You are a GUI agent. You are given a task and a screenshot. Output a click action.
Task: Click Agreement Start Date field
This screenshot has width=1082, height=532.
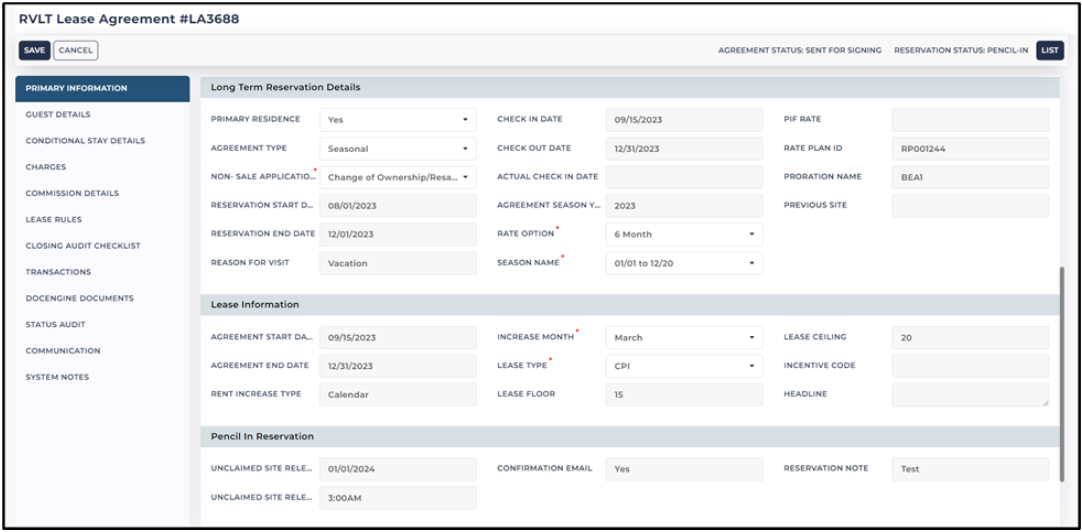click(x=398, y=337)
